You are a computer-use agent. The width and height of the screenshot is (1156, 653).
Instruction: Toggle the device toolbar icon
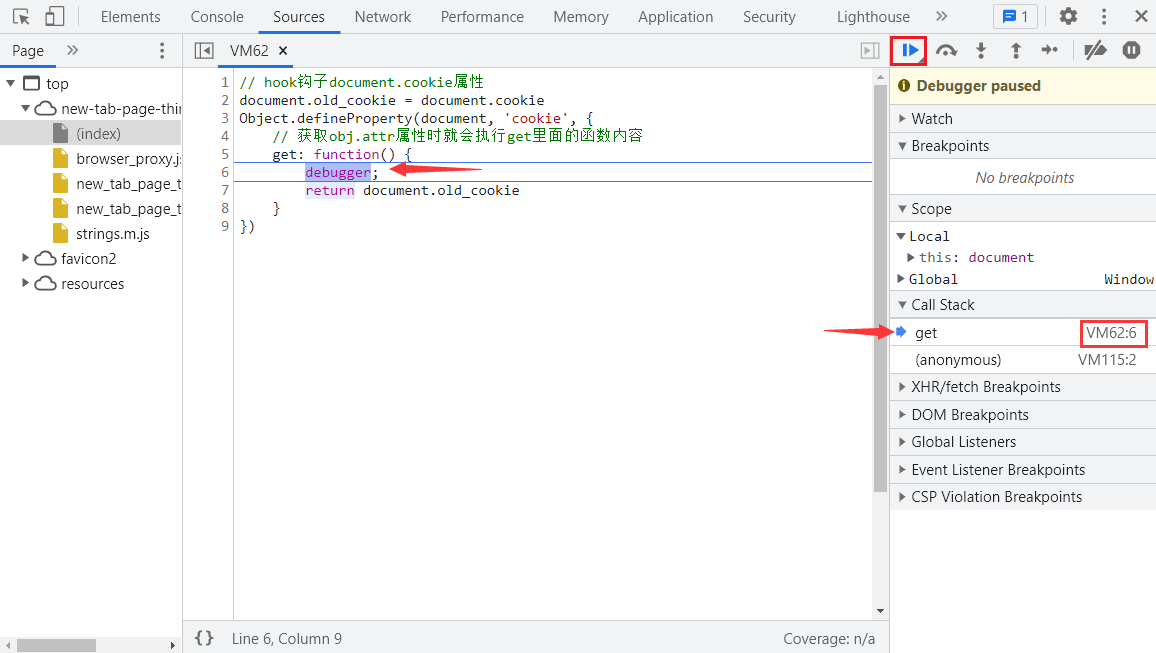click(55, 17)
